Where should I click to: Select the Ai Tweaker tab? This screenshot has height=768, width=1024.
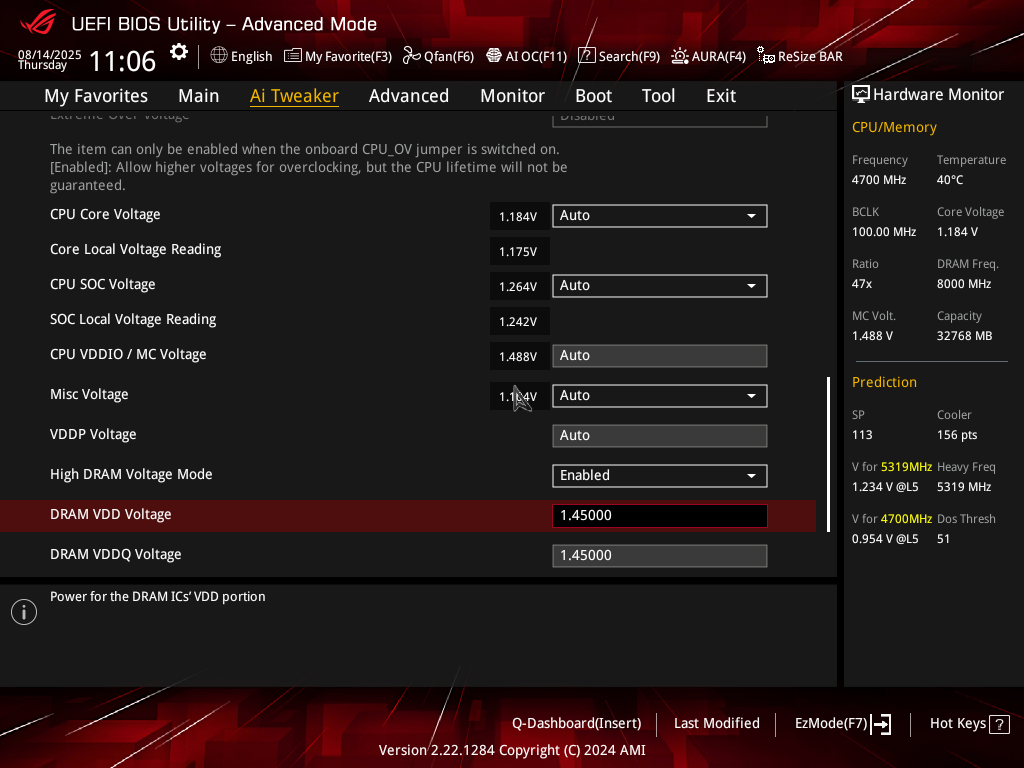pyautogui.click(x=294, y=96)
